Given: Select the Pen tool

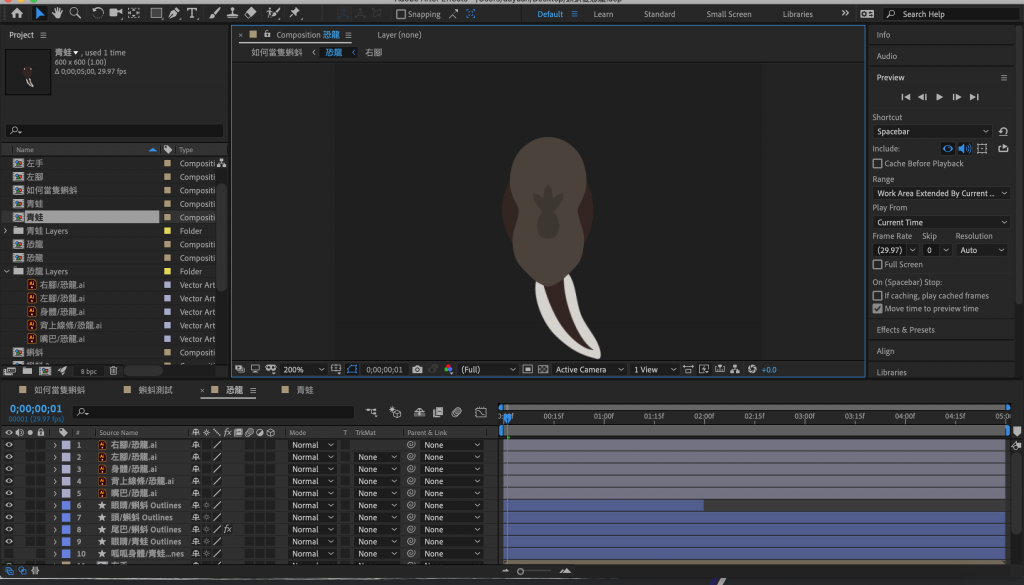Looking at the screenshot, I should tap(174, 14).
